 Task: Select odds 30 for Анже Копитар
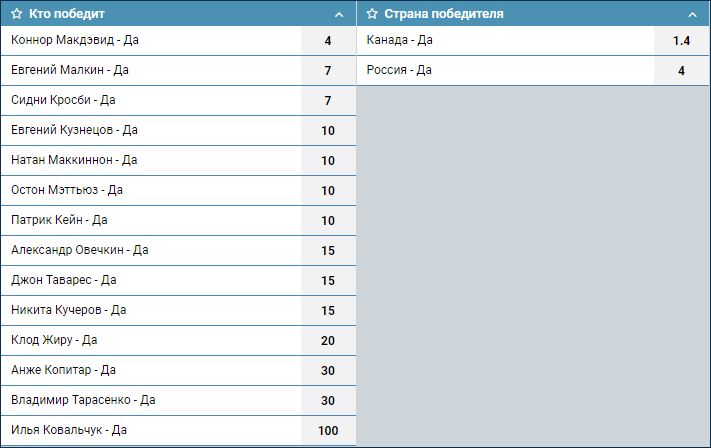(328, 370)
